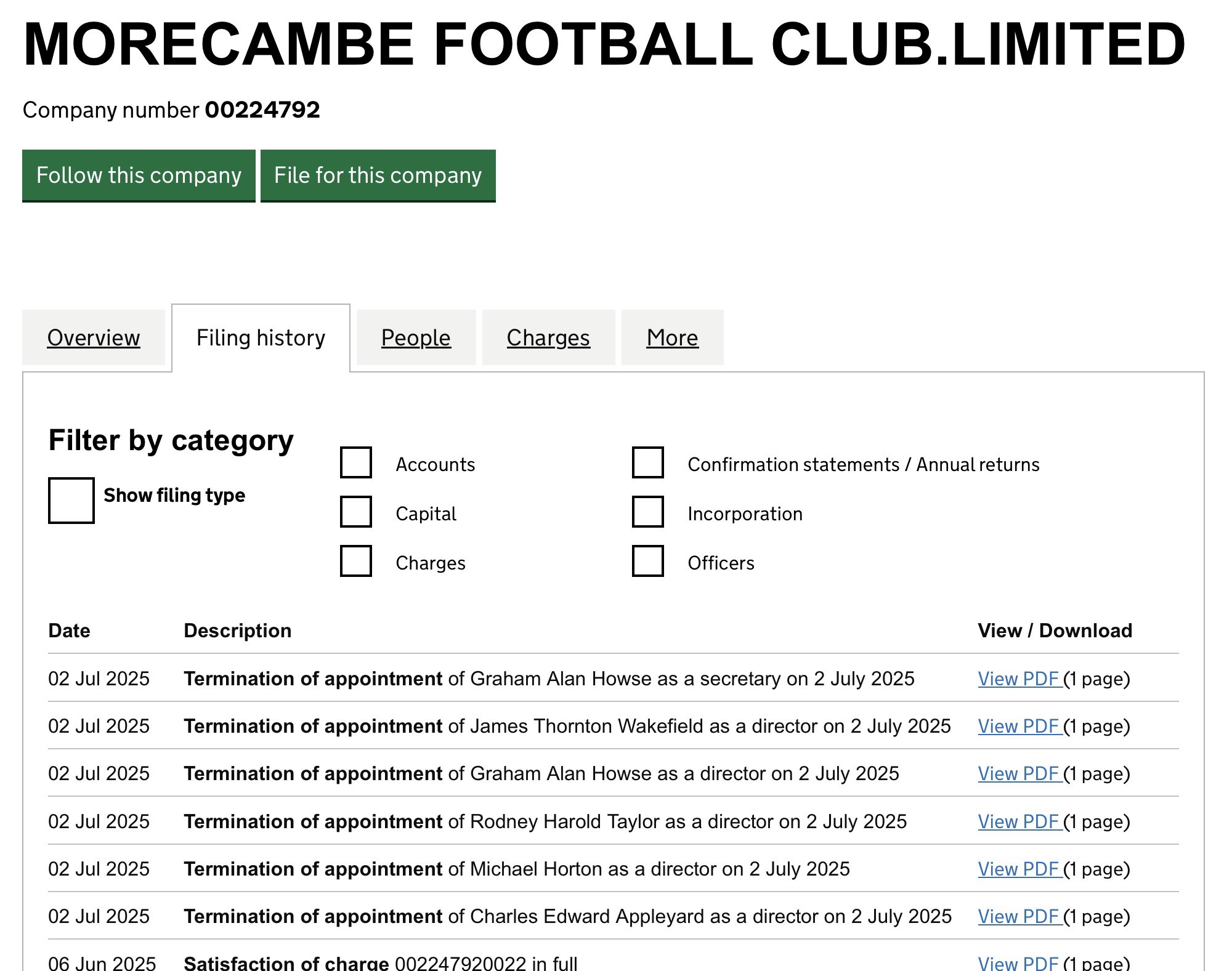Open the More tab
The width and height of the screenshot is (1232, 971).
pos(672,337)
